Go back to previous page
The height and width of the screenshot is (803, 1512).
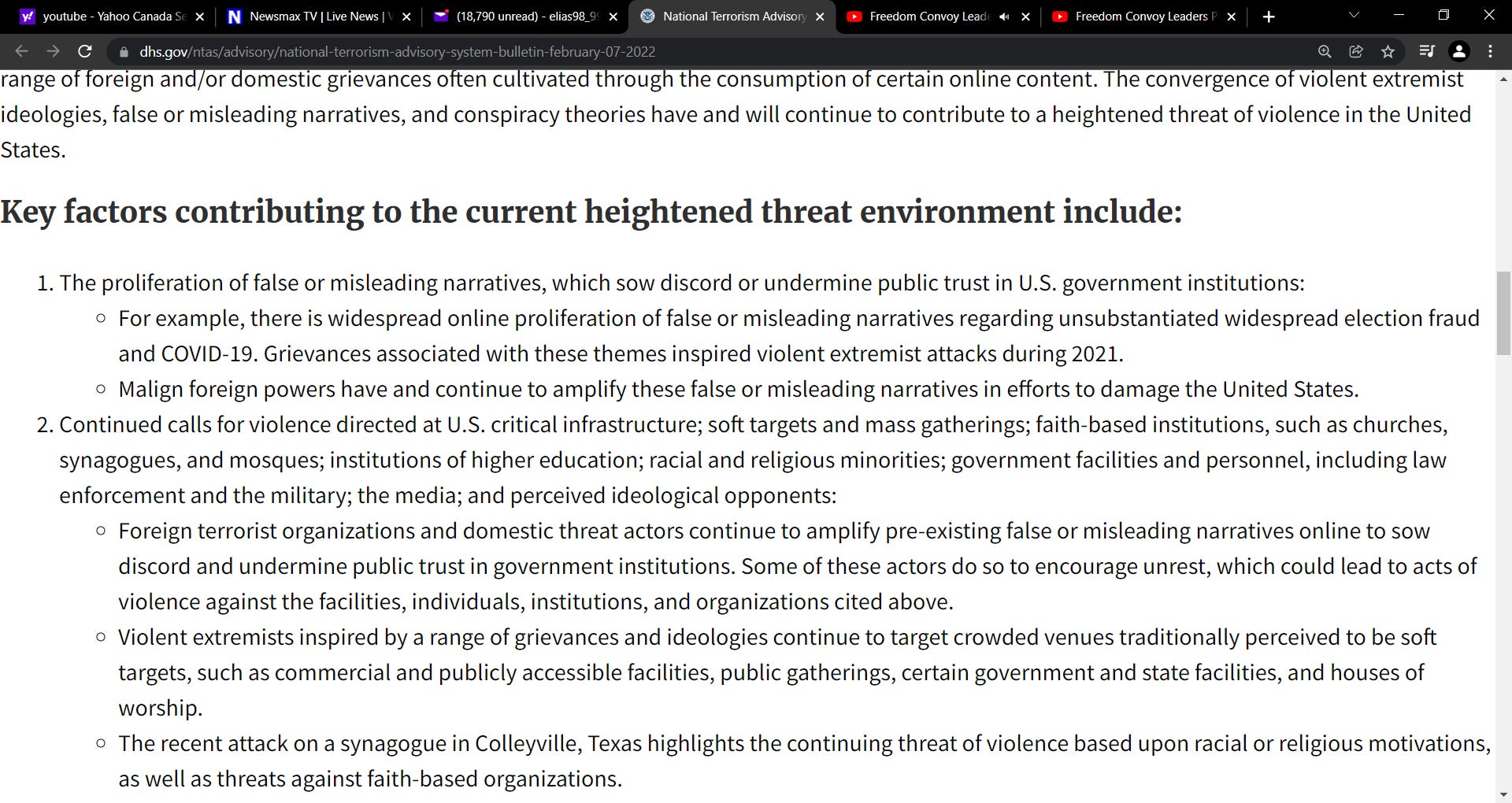pos(21,51)
